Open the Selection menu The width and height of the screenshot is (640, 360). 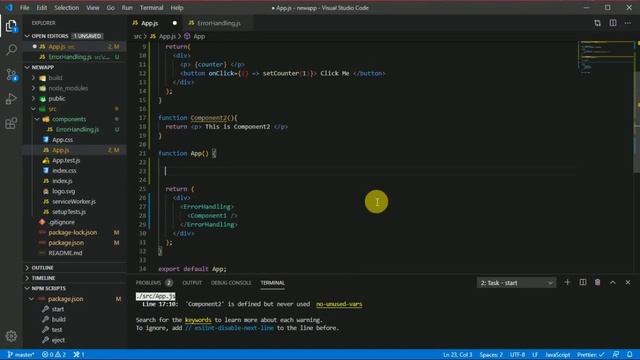point(67,8)
